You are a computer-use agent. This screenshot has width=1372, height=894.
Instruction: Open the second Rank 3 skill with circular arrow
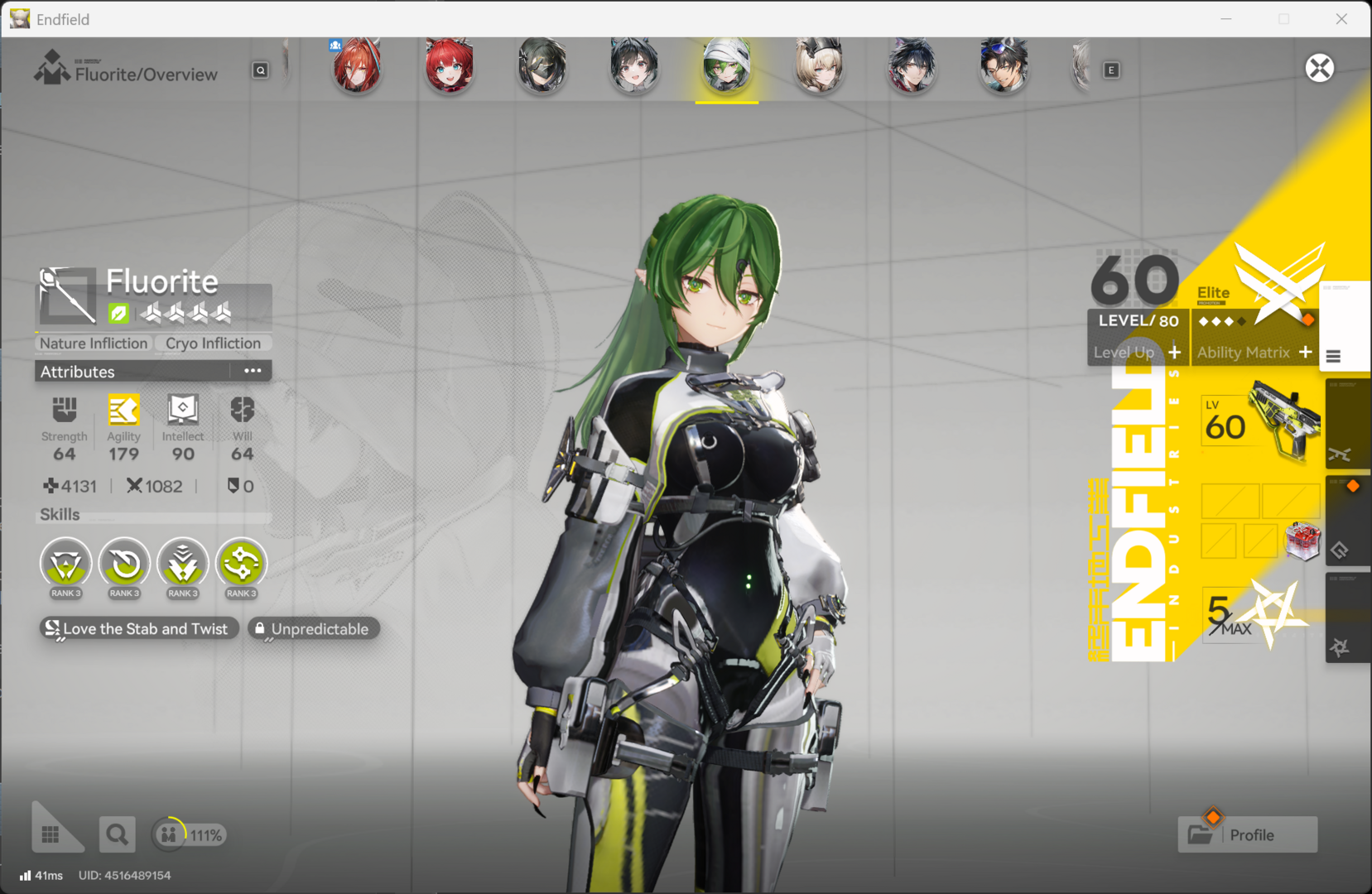tap(125, 565)
